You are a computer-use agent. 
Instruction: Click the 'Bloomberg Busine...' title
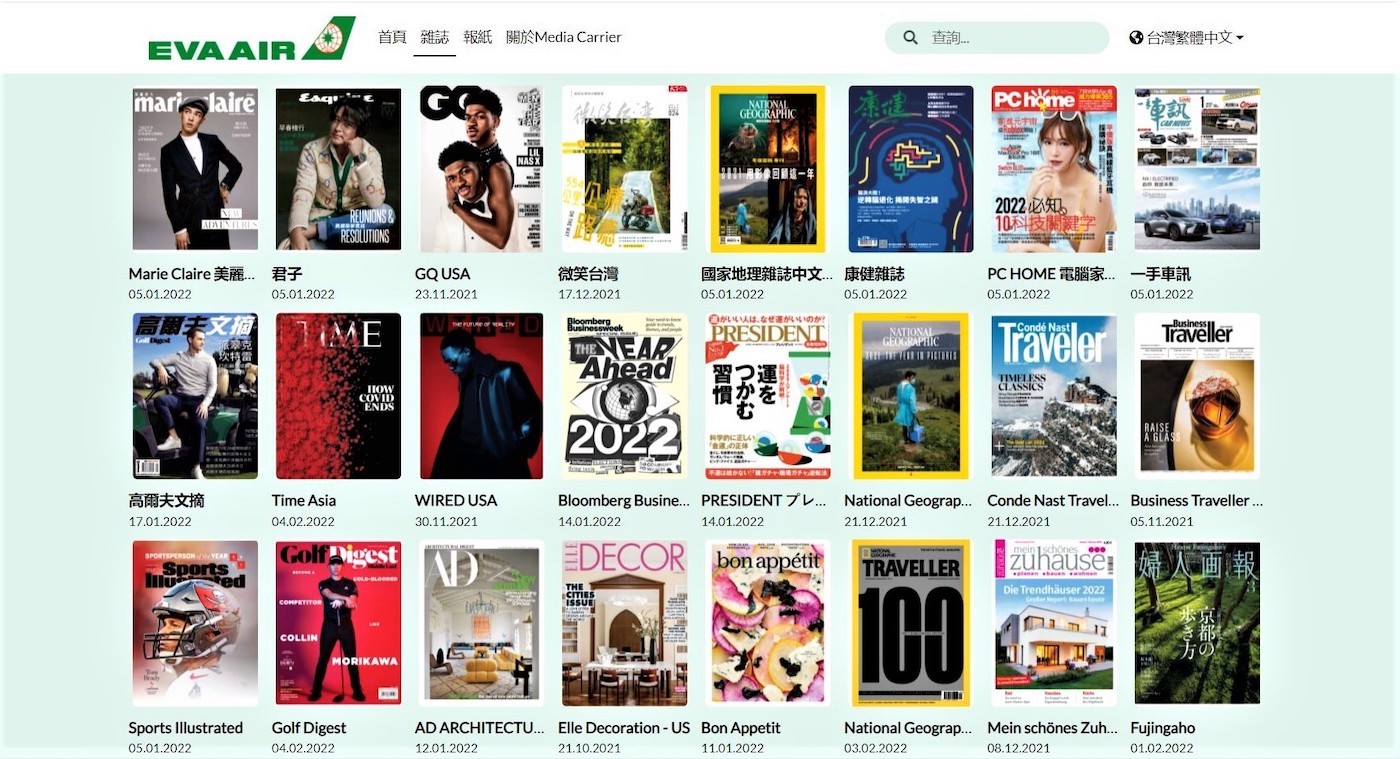[x=624, y=500]
